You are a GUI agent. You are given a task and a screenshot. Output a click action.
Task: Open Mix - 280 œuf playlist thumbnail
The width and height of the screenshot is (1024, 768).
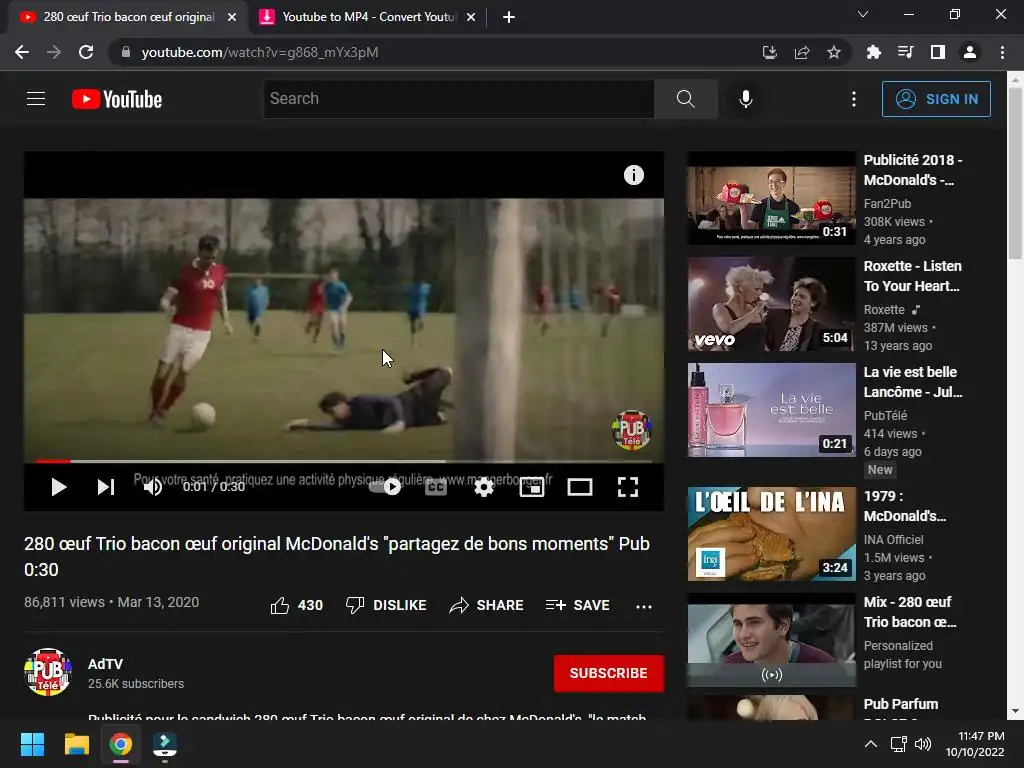tap(771, 639)
